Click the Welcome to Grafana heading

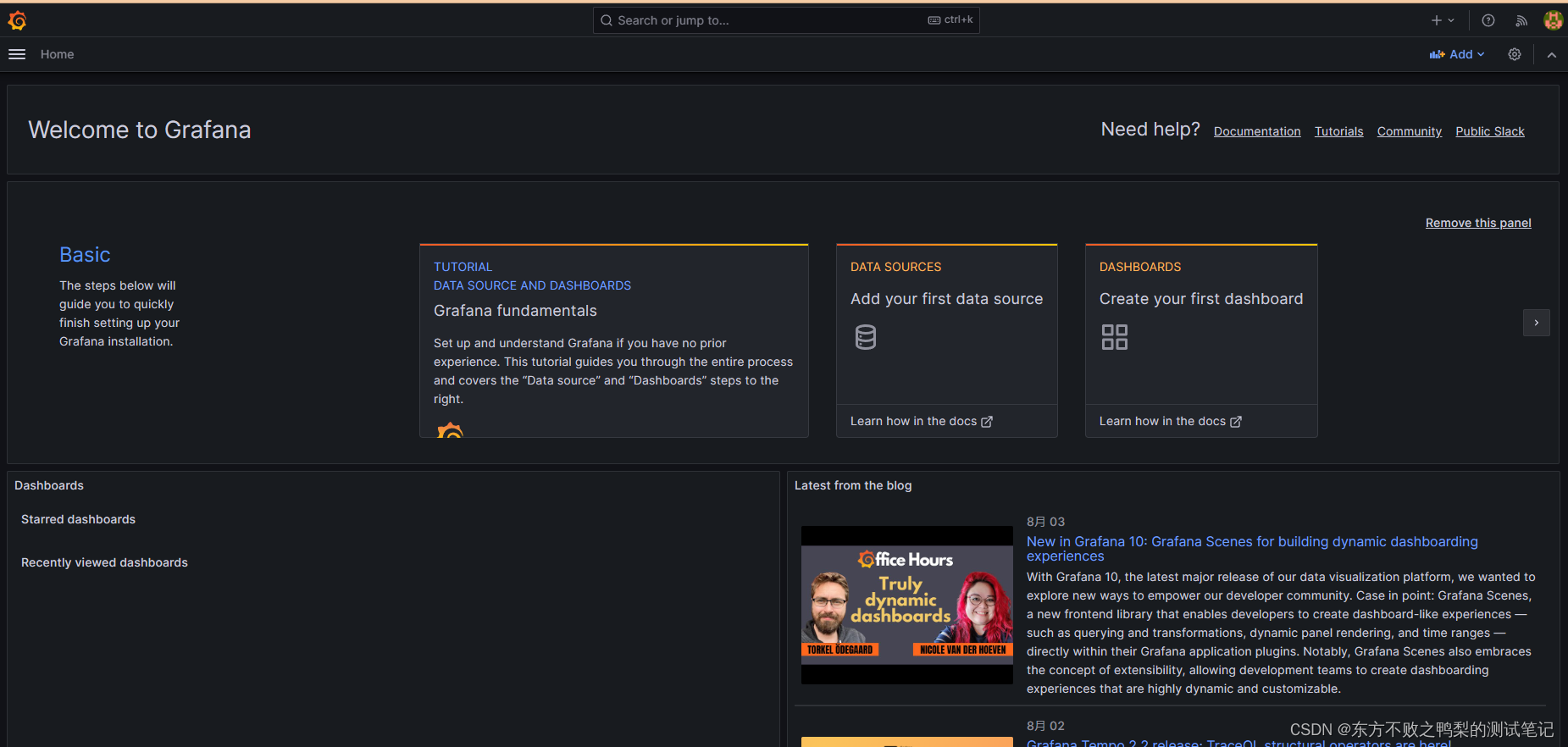[x=140, y=130]
